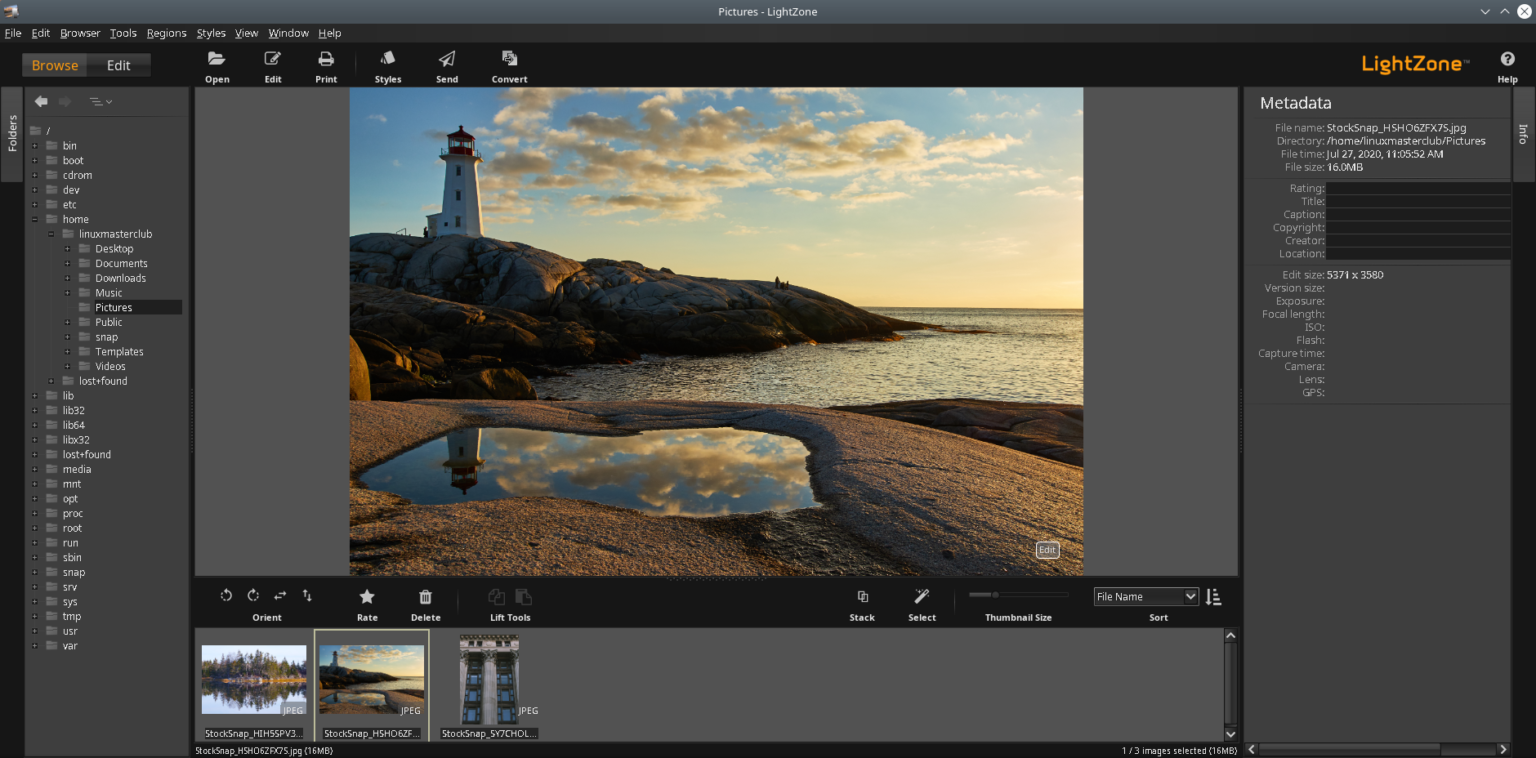Click the Convert toolbar icon
The width and height of the screenshot is (1536, 758).
point(509,59)
